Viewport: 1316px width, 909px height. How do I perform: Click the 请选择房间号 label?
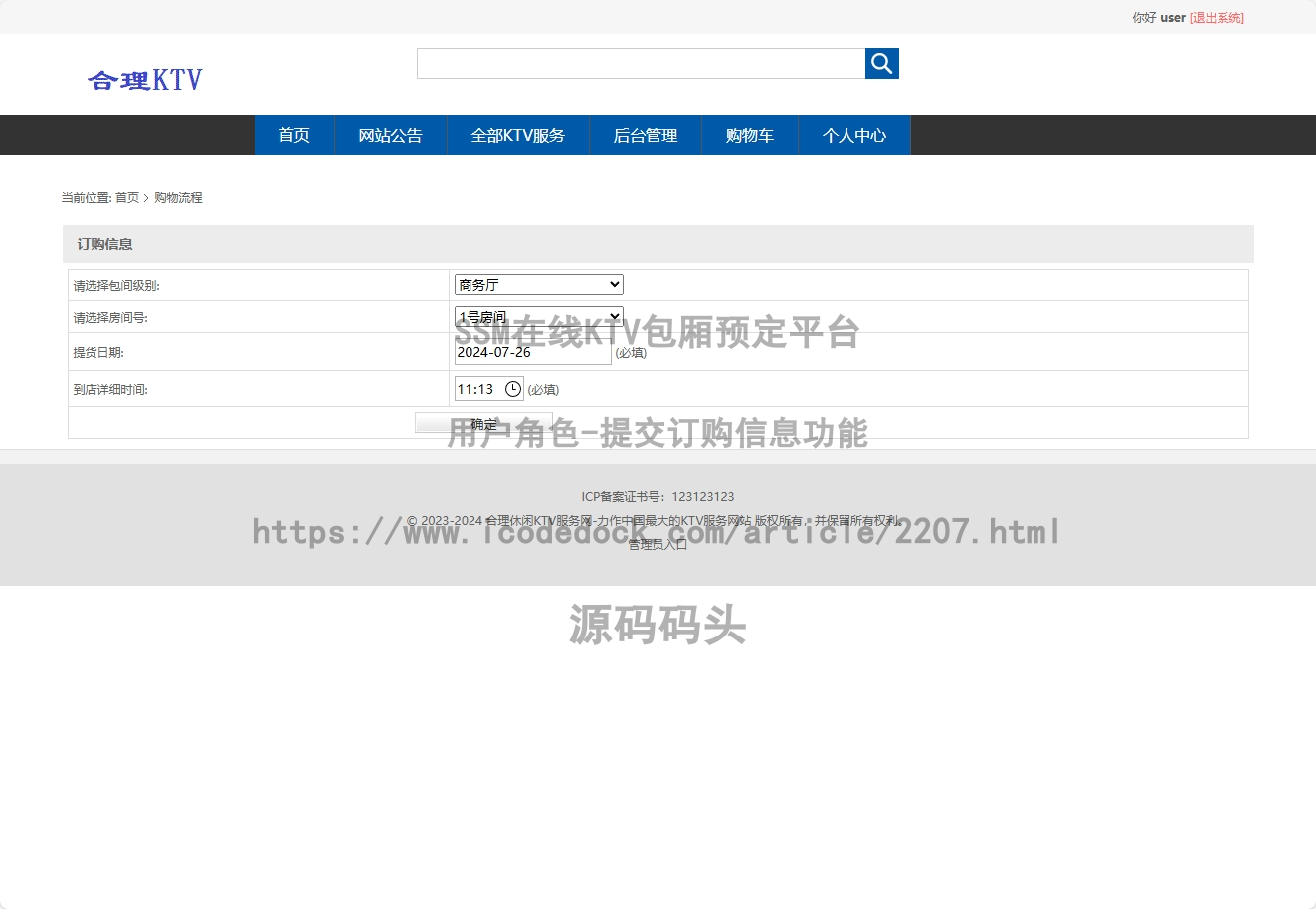(x=110, y=318)
